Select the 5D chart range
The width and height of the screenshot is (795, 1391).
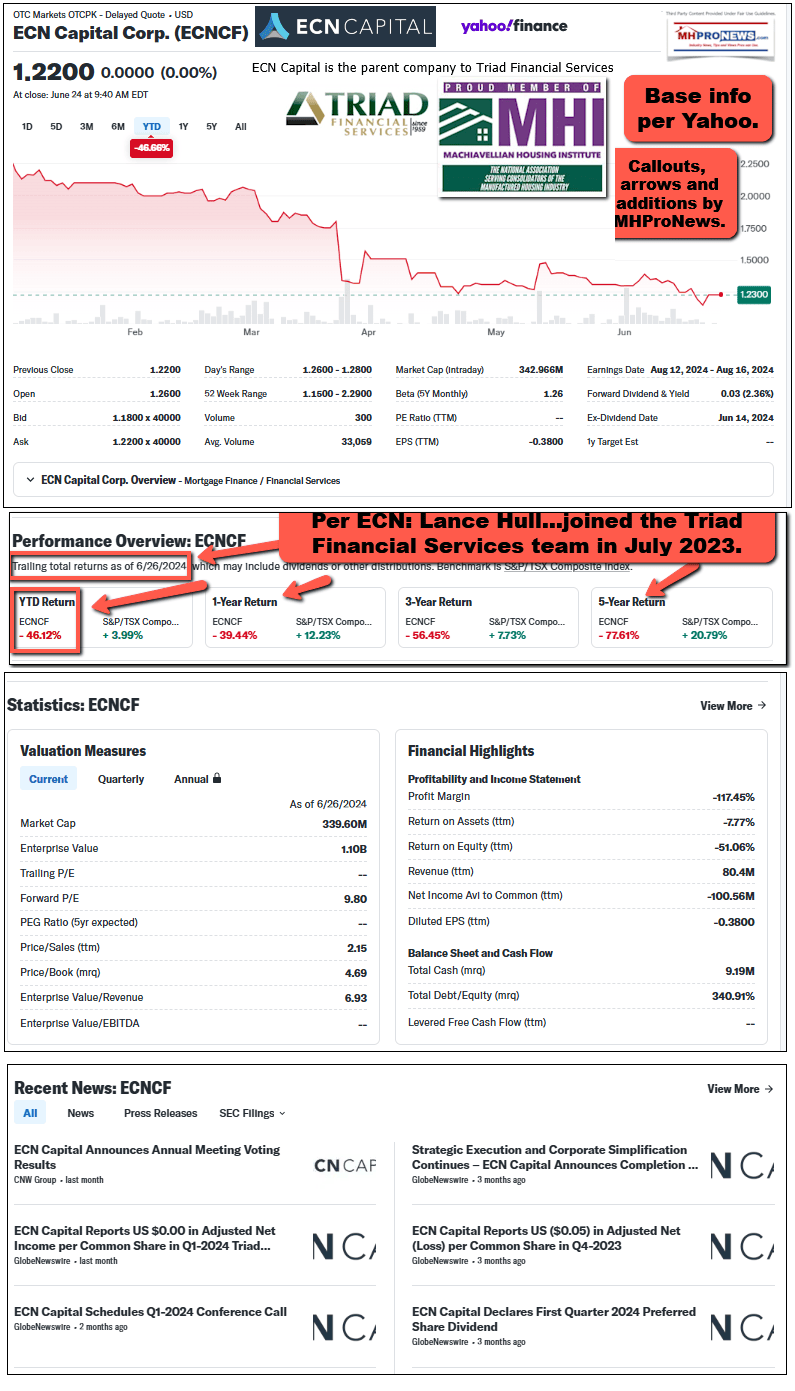pos(57,127)
